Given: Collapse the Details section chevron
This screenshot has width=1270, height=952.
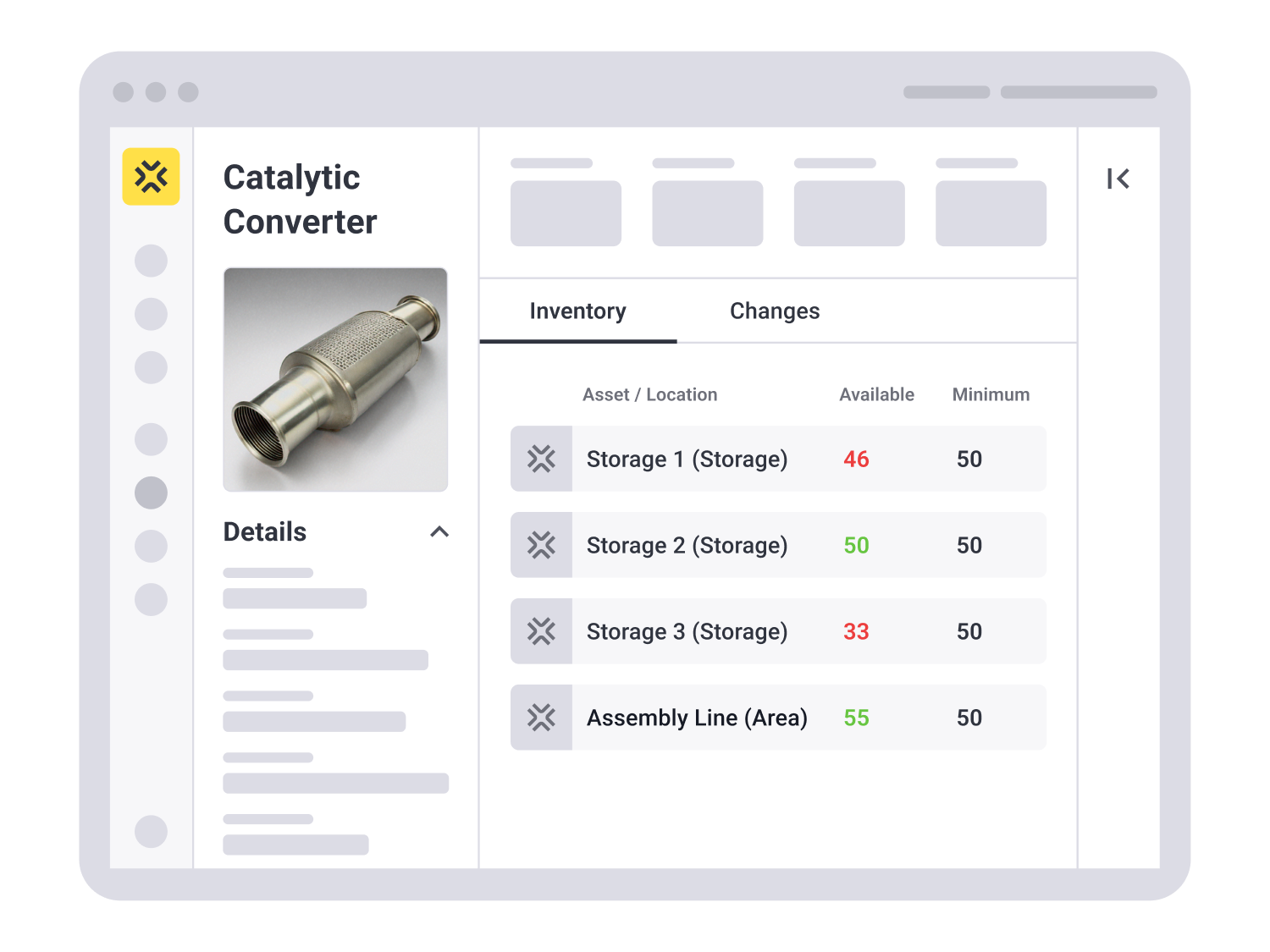Looking at the screenshot, I should click(x=439, y=531).
